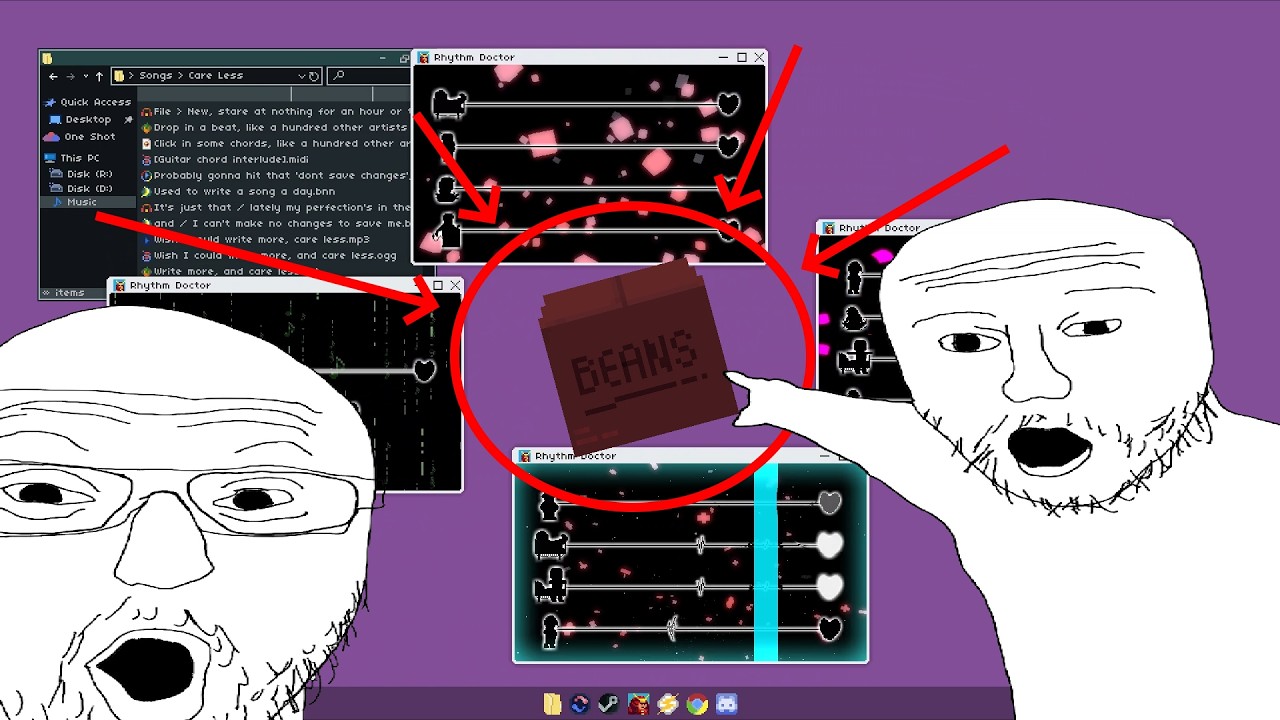Open One Shot cloud folder in sidebar
Screen dimensions: 1280x720
pyautogui.click(x=80, y=137)
